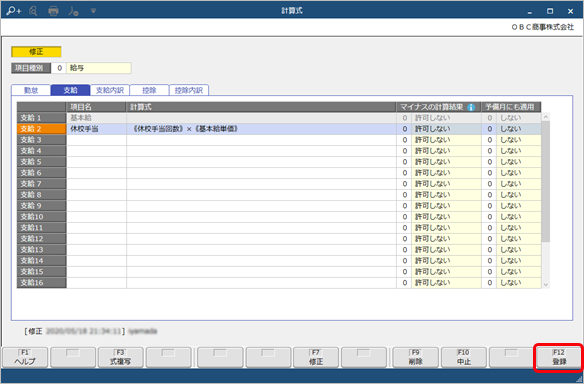Select the 支給 1 row header
Image resolution: width=584 pixels, height=384 pixels.
pos(41,118)
